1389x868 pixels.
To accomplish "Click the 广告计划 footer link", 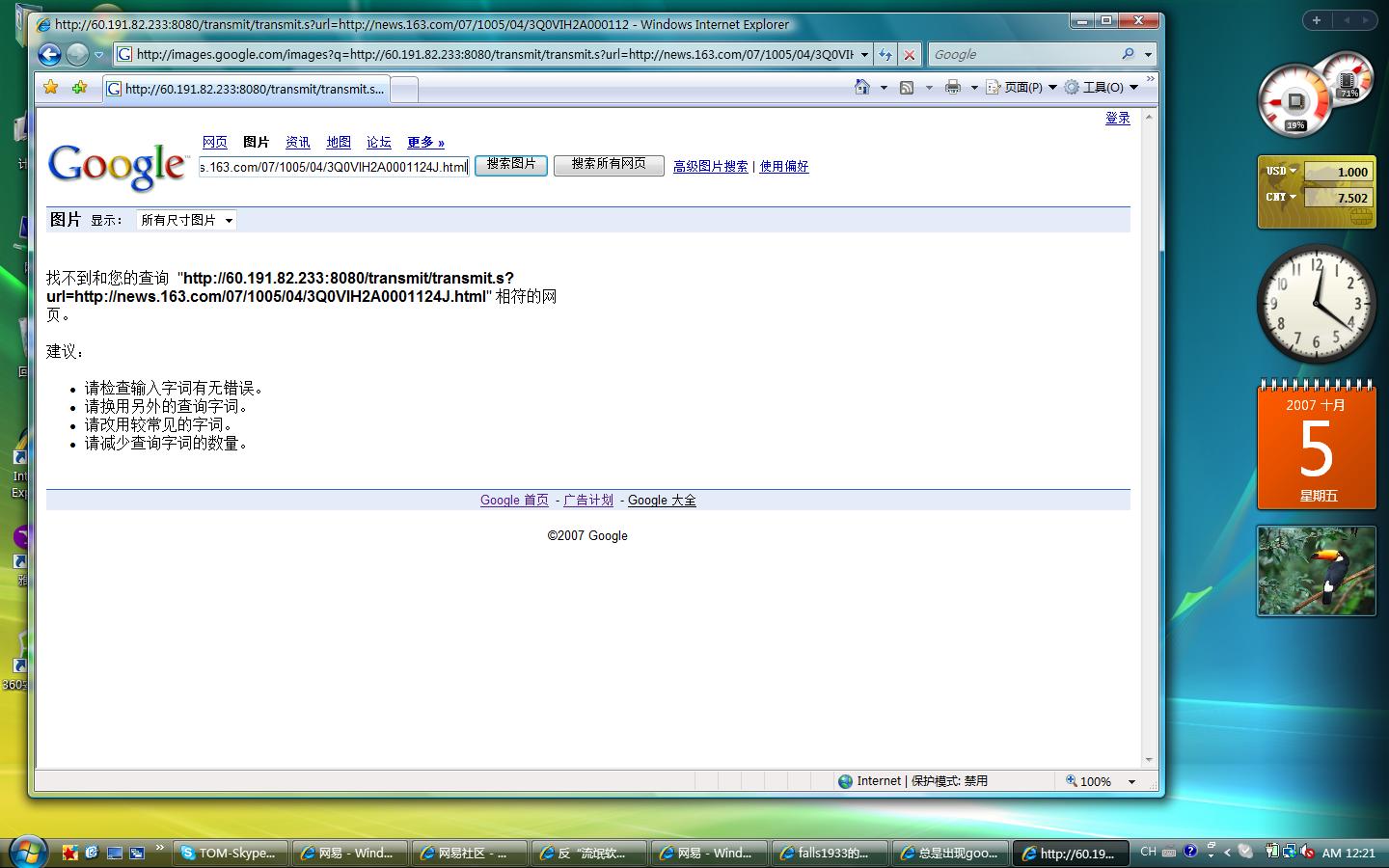I will pos(588,500).
